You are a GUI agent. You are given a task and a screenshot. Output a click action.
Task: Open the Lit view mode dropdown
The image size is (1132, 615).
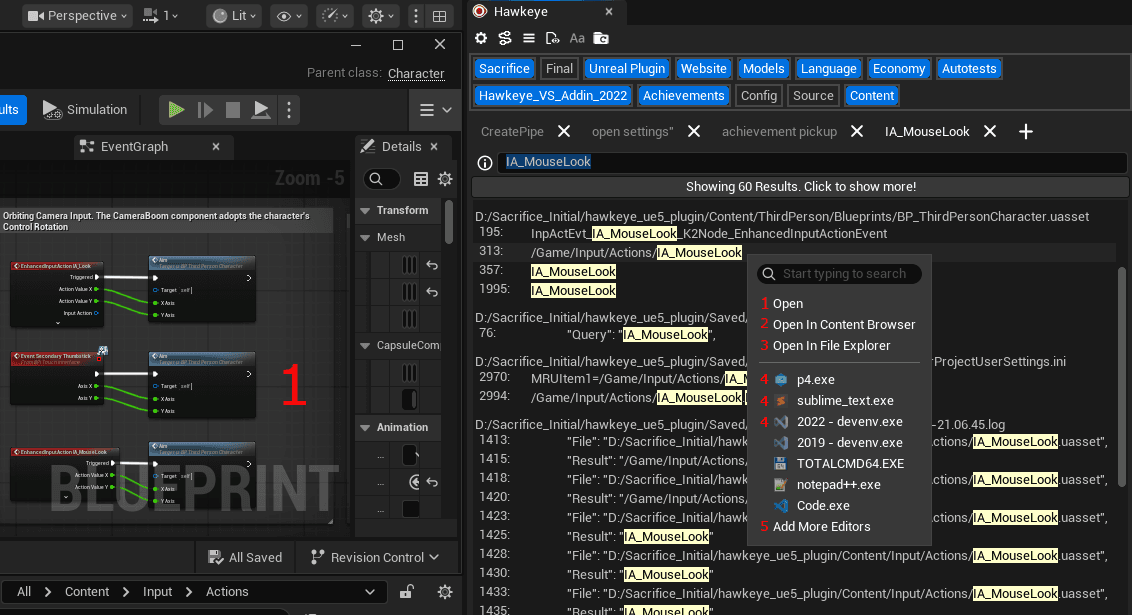(x=233, y=16)
